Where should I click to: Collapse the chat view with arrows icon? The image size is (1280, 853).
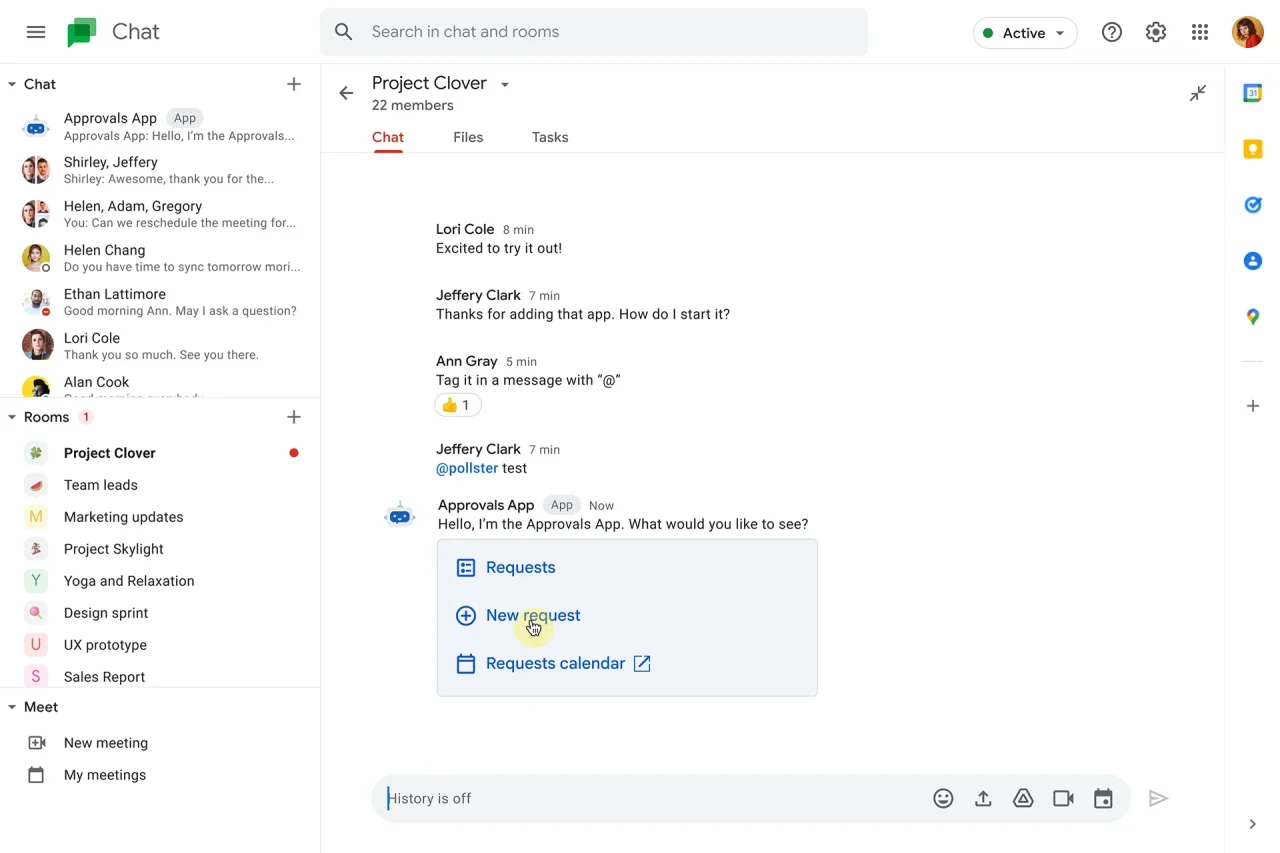(x=1198, y=93)
